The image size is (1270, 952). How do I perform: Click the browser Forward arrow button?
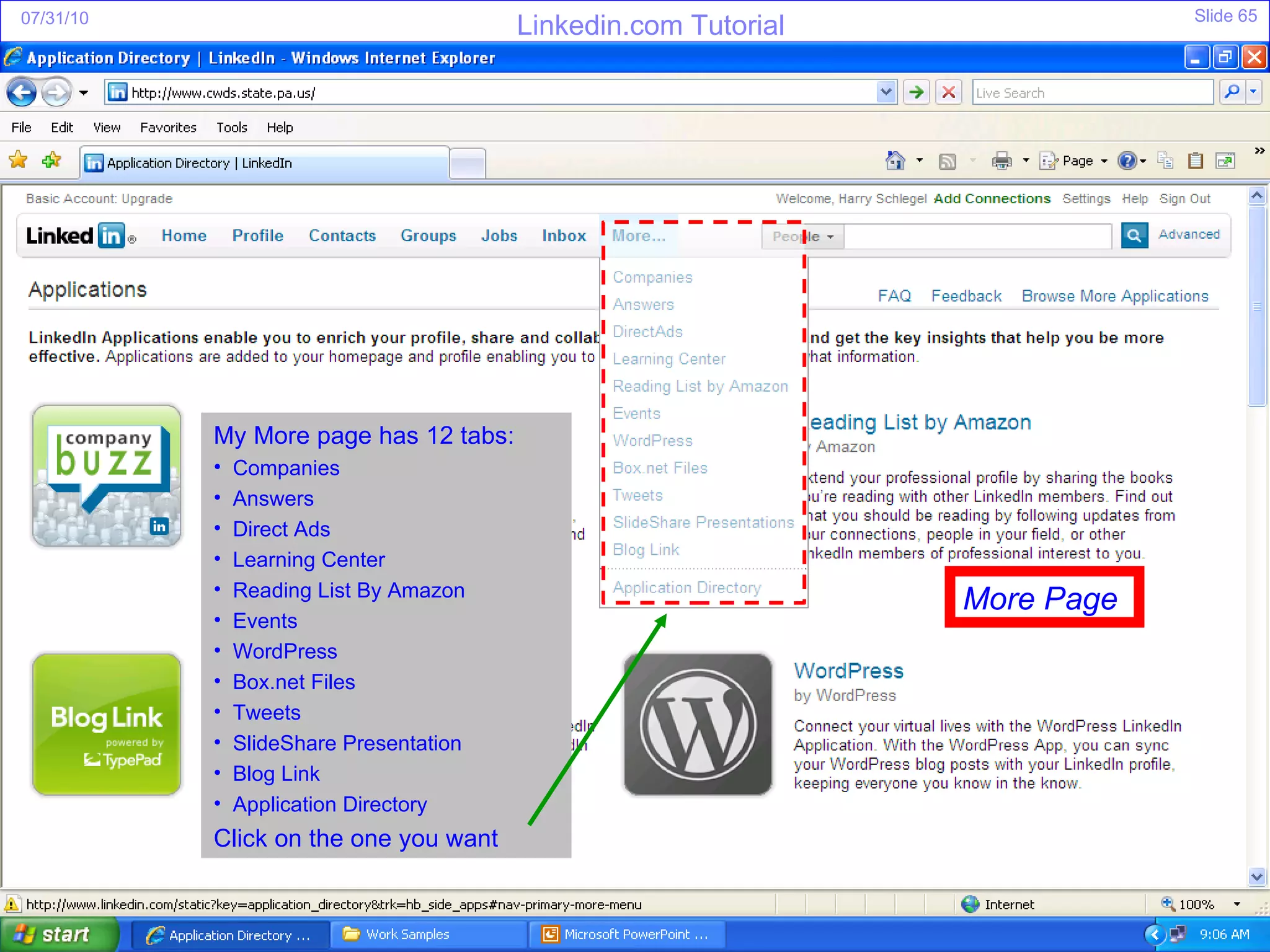(57, 93)
